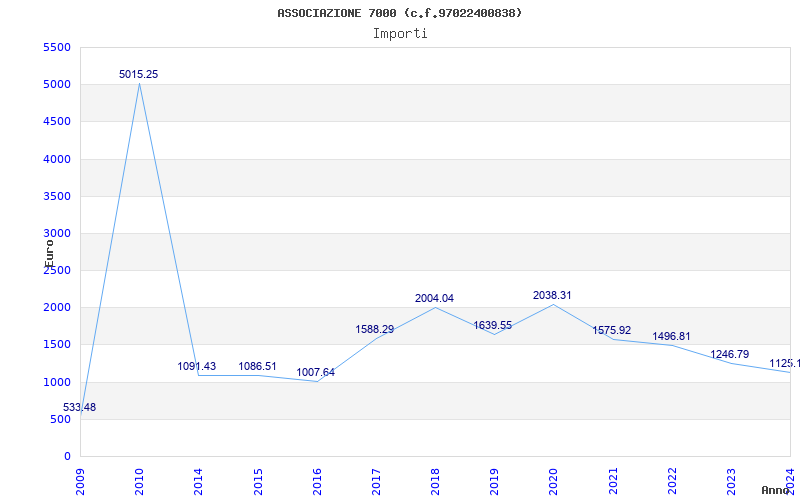Click the 1246.79 data label

(730, 355)
